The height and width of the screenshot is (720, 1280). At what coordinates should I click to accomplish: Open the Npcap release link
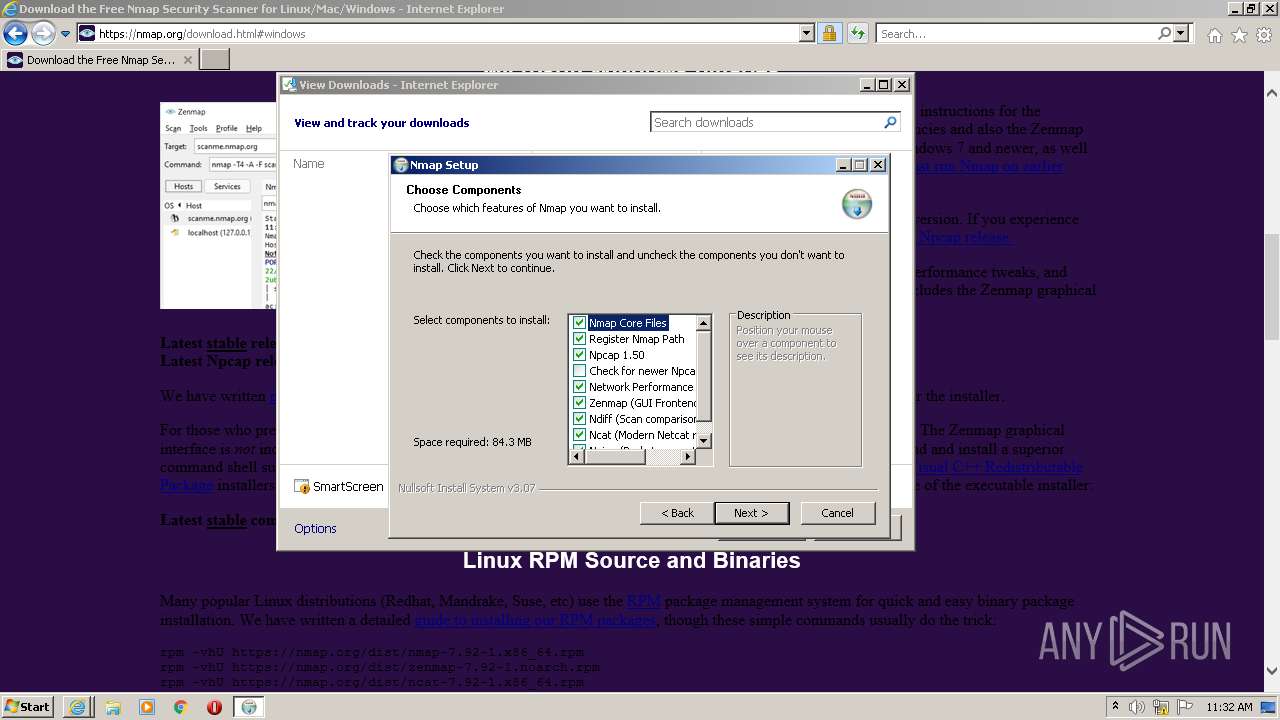[x=965, y=238]
